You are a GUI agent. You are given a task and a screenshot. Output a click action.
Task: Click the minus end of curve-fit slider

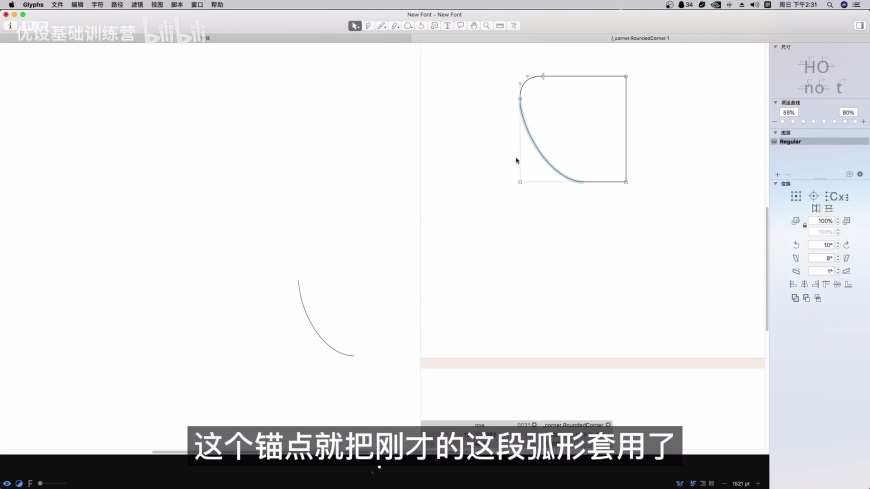(x=775, y=122)
